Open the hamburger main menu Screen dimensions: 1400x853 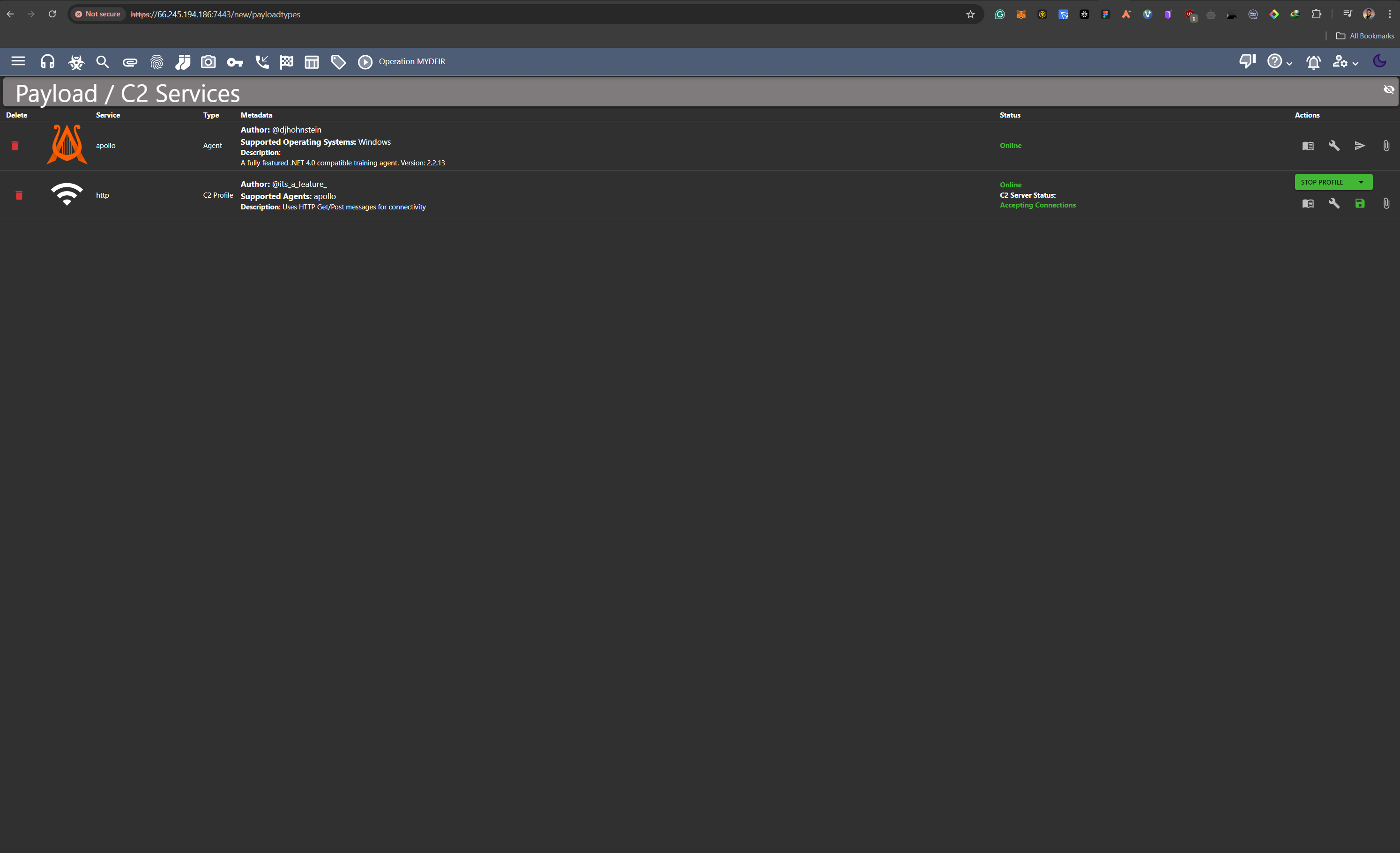(x=18, y=61)
